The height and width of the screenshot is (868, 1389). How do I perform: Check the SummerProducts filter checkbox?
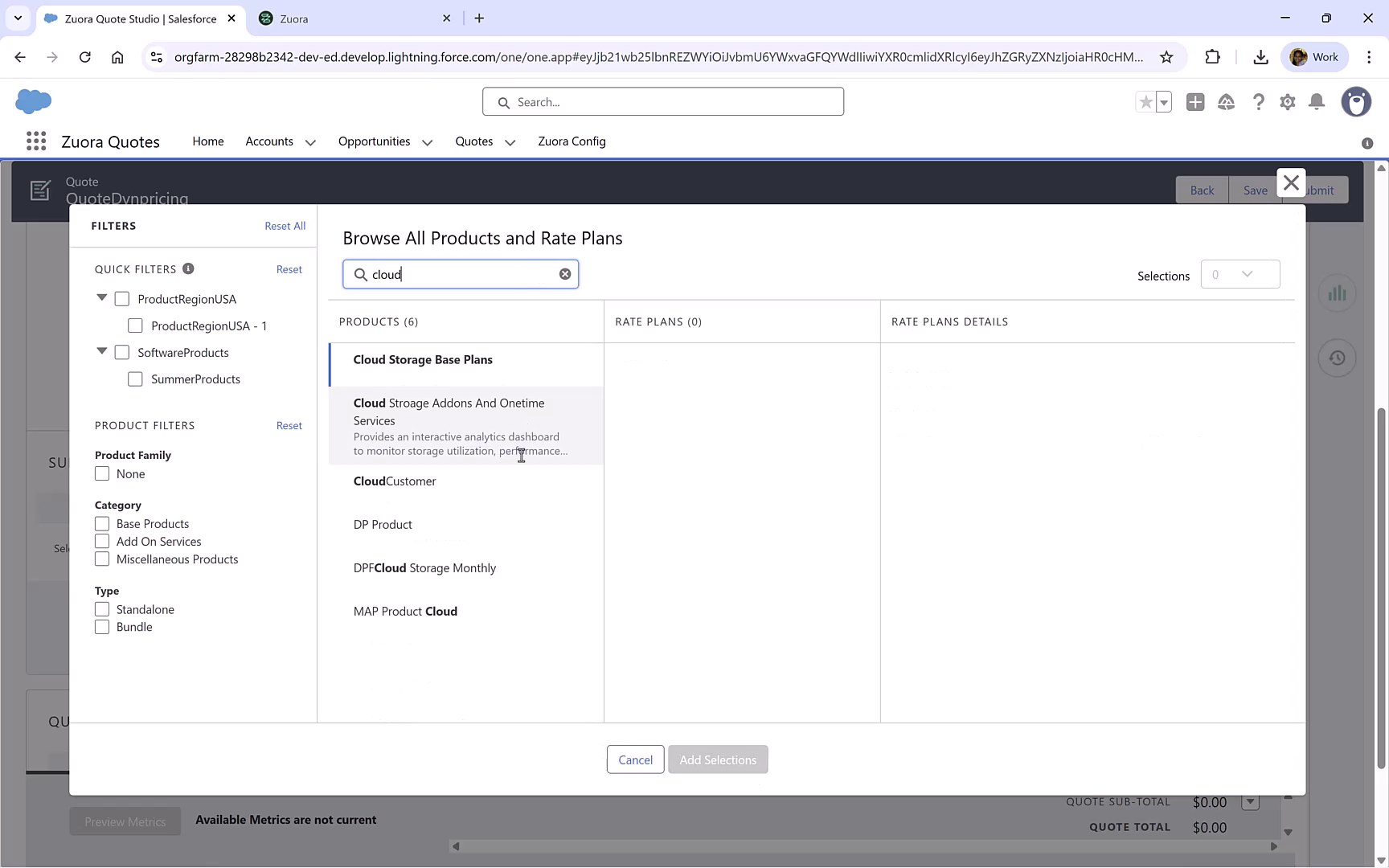(x=136, y=379)
